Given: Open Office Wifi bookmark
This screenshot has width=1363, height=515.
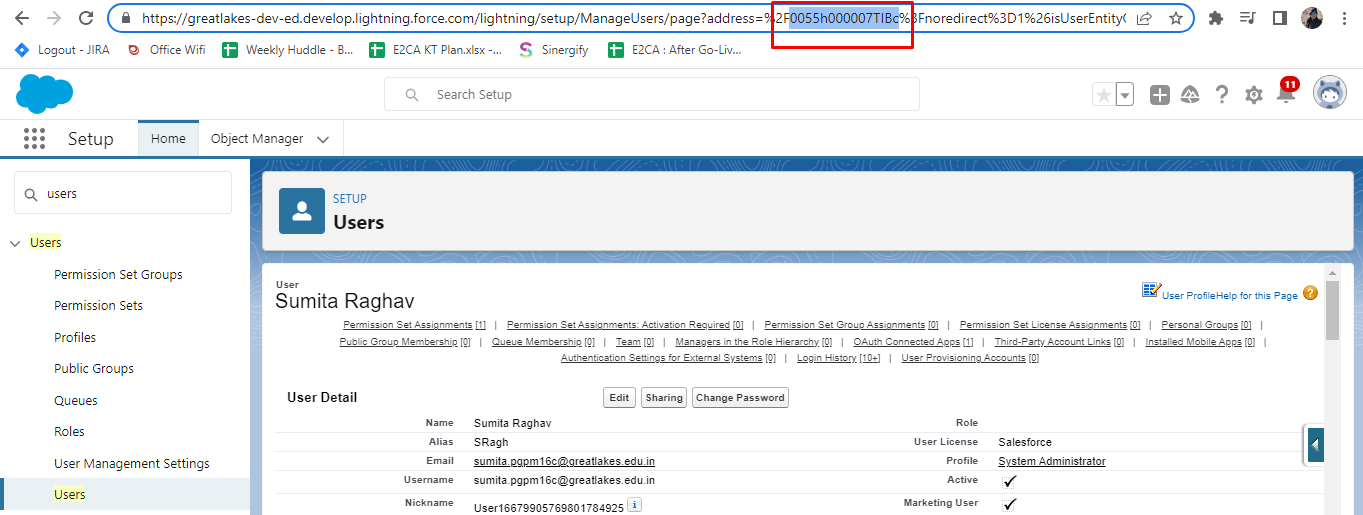Looking at the screenshot, I should (x=166, y=49).
